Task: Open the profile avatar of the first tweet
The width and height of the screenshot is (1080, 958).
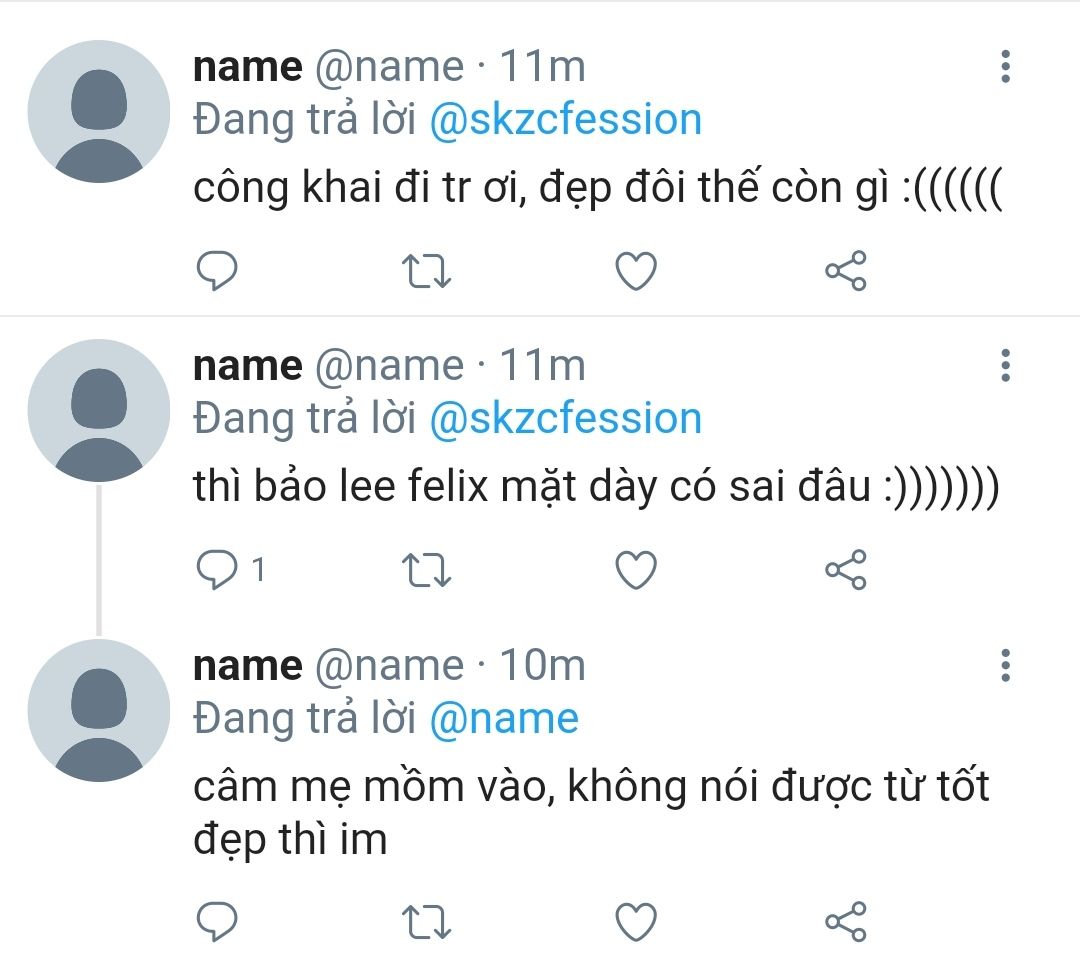Action: tap(99, 112)
